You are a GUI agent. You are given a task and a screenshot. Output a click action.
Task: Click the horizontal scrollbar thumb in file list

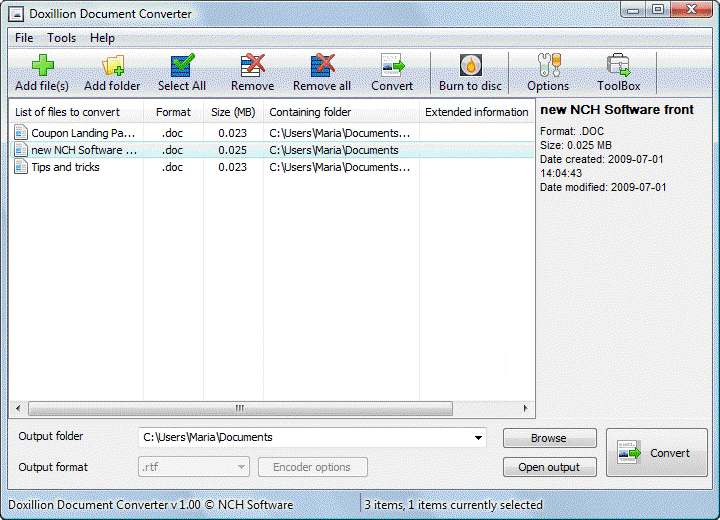(240, 408)
